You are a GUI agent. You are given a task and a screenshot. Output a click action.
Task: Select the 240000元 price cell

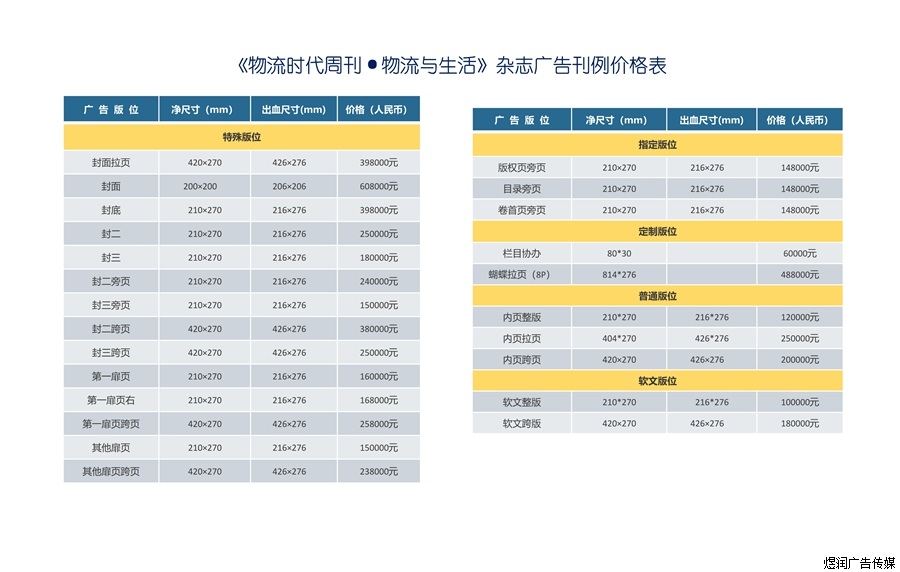(x=379, y=282)
